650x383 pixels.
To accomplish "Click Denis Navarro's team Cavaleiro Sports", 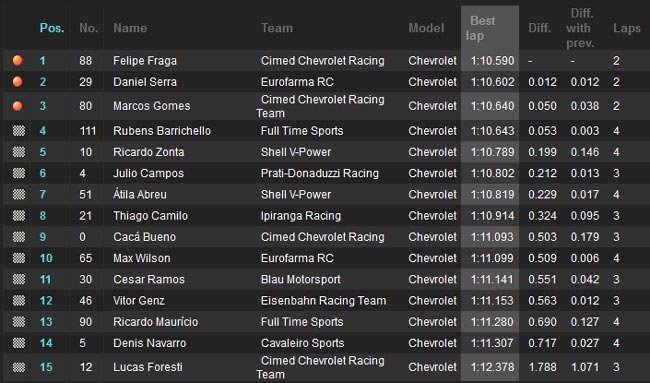I will (x=303, y=343).
